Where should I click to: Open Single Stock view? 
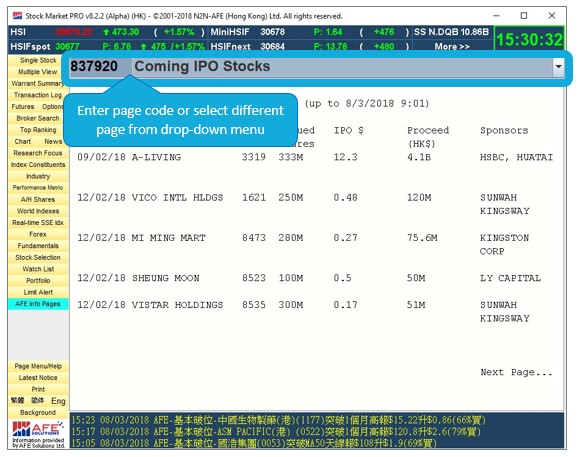tap(38, 60)
